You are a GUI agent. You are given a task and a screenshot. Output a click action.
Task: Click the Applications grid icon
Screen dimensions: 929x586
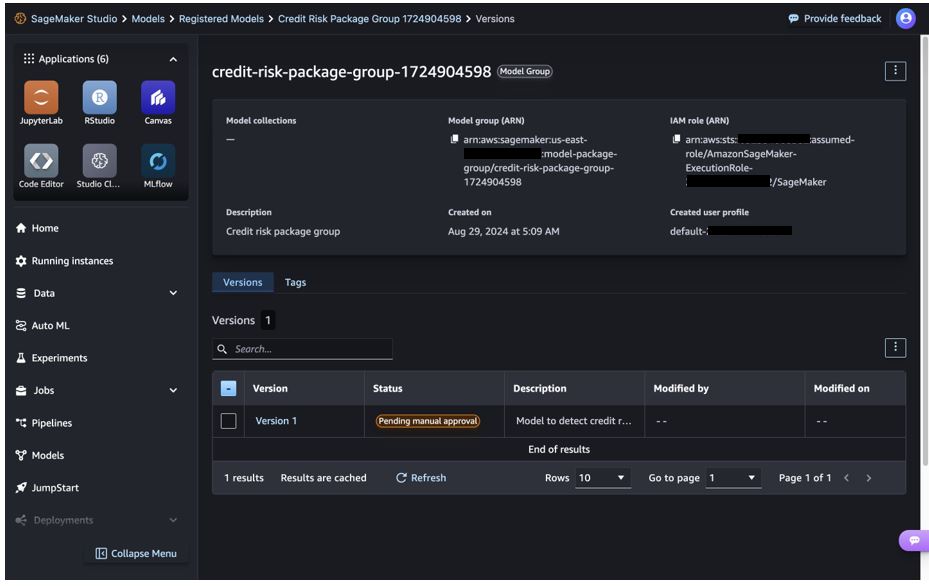coord(28,59)
